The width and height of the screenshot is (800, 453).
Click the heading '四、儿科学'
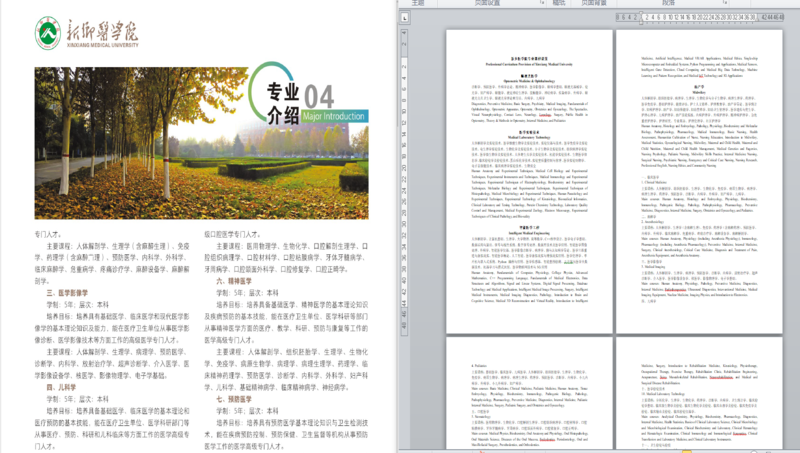(61, 387)
